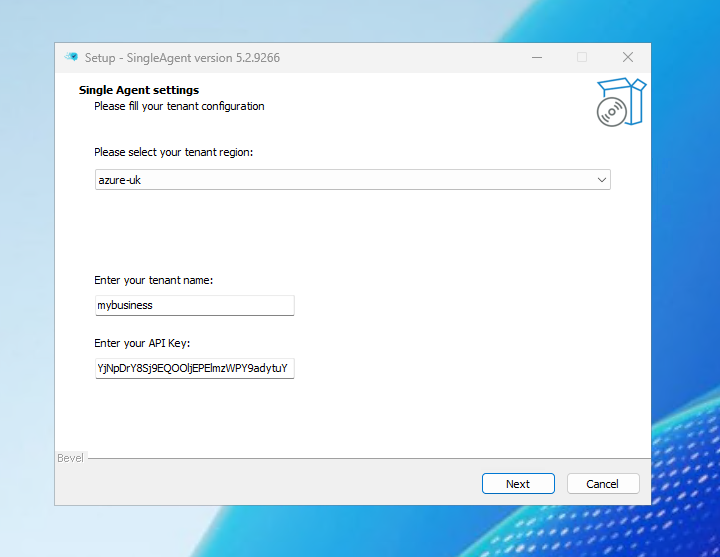Click the 'Single Agent settings' heading
Image resolution: width=720 pixels, height=557 pixels.
tap(139, 90)
